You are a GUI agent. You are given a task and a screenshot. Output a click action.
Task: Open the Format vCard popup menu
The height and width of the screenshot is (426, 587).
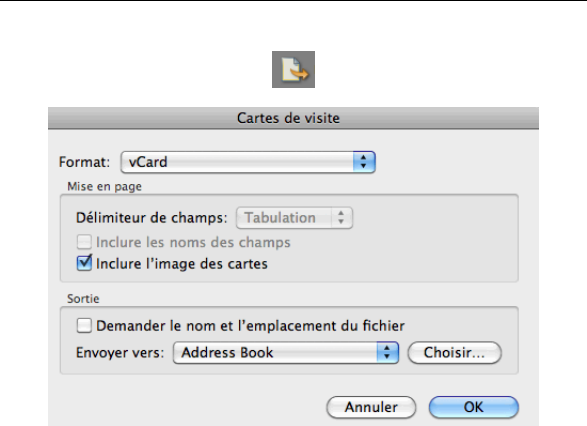(x=248, y=162)
